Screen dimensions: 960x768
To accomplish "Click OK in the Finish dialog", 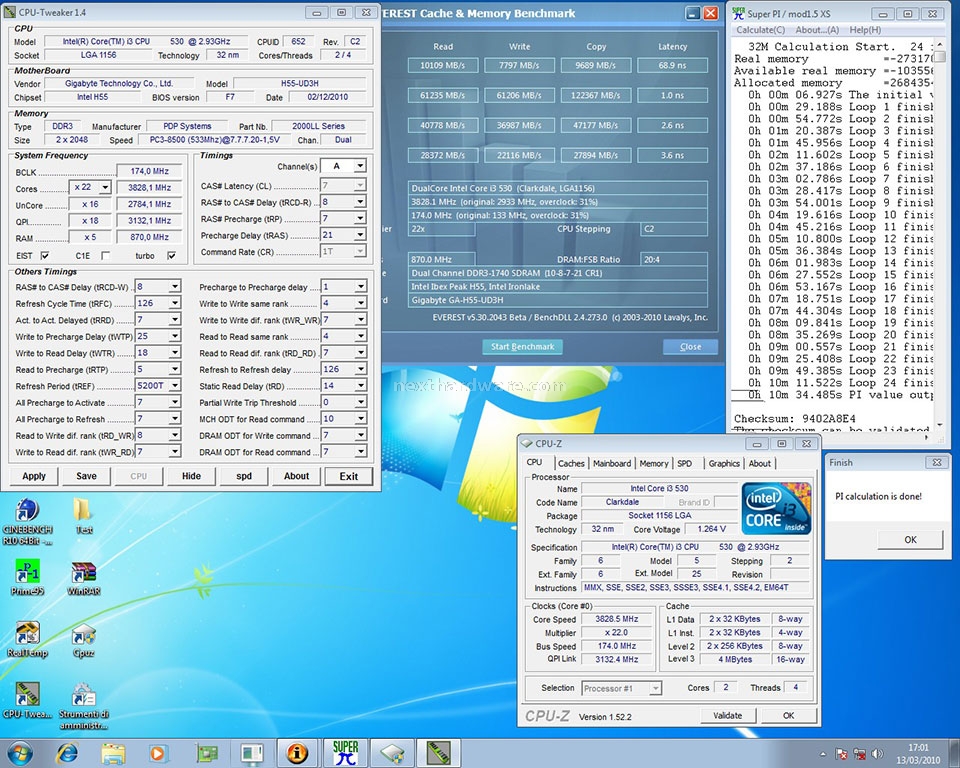I will pyautogui.click(x=910, y=540).
